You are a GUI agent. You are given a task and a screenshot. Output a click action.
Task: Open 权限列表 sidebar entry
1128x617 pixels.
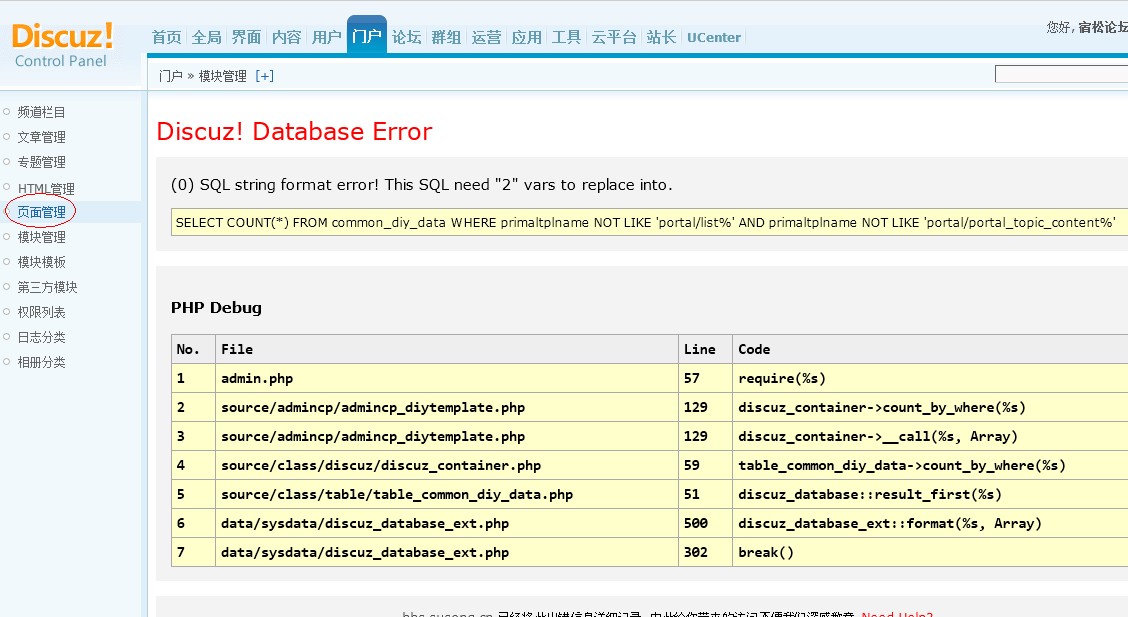[41, 313]
